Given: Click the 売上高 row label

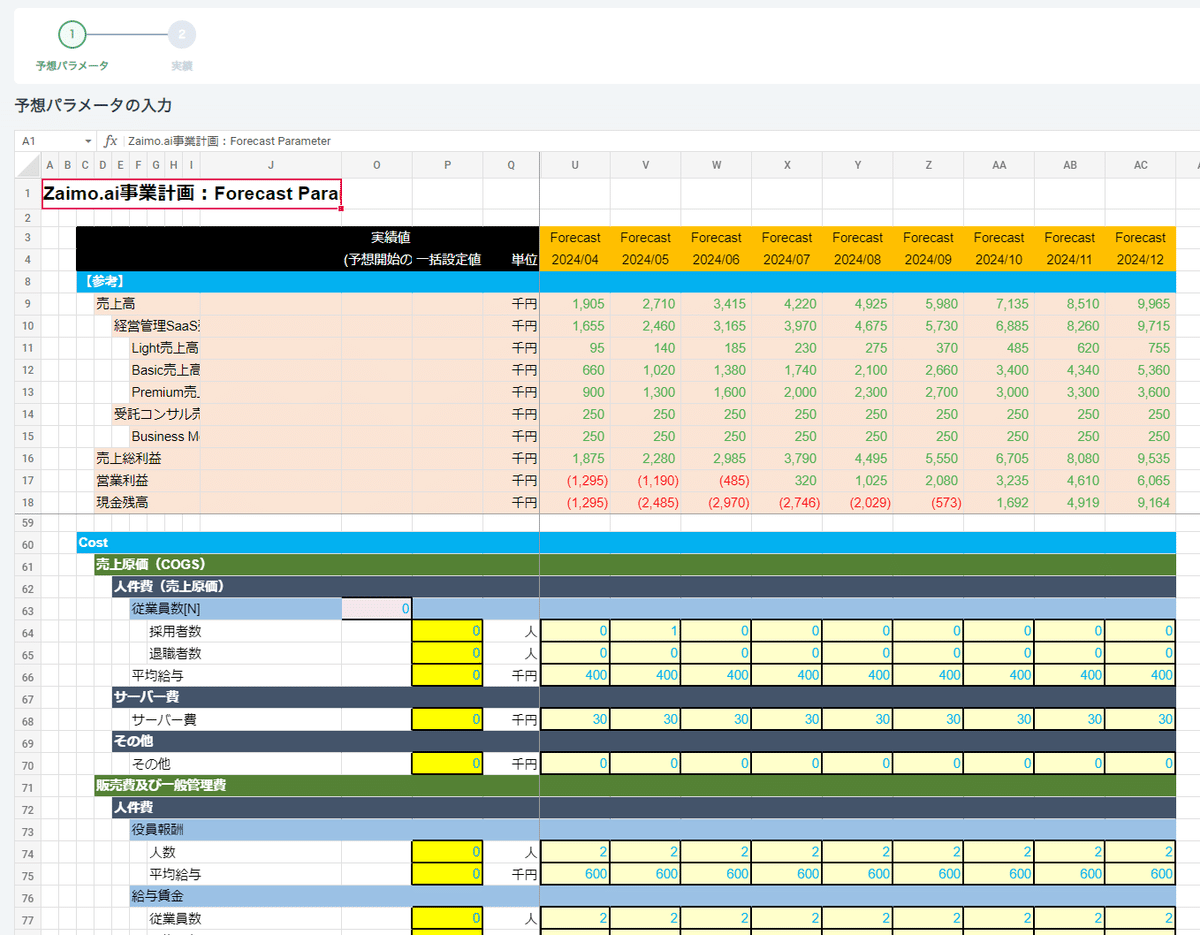Looking at the screenshot, I should click(x=115, y=304).
